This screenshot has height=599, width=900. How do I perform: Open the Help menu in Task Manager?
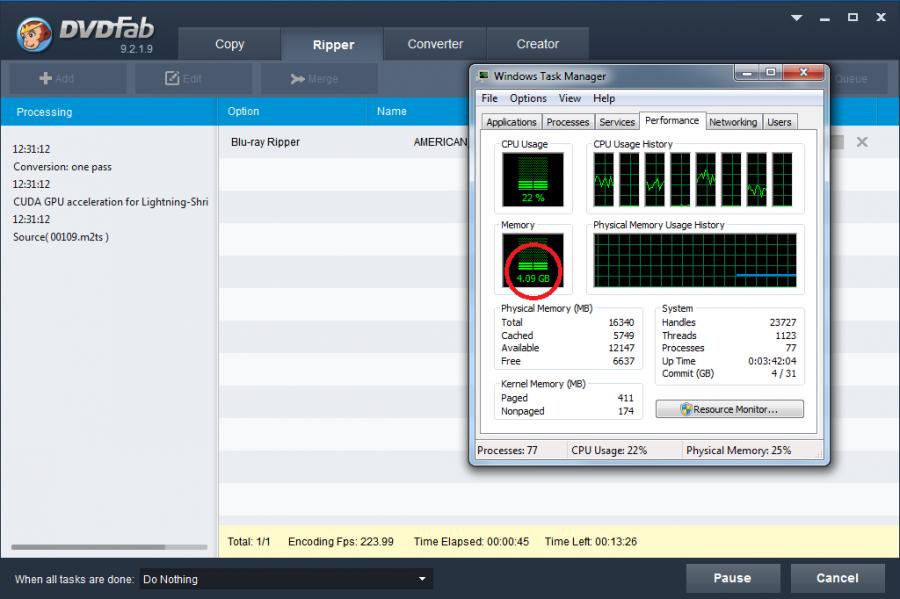[x=604, y=98]
